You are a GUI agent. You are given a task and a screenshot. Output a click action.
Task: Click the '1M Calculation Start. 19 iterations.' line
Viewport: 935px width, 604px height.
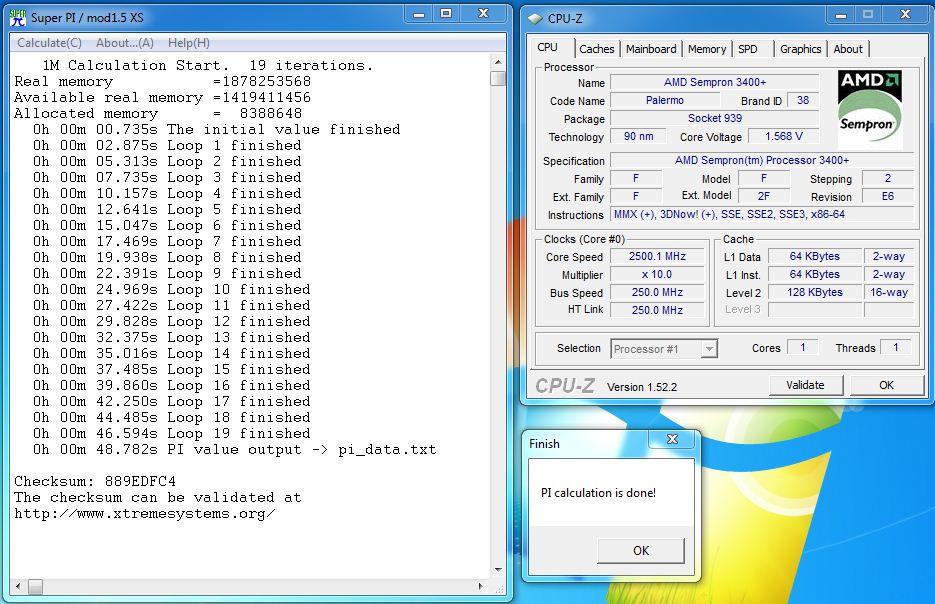208,65
